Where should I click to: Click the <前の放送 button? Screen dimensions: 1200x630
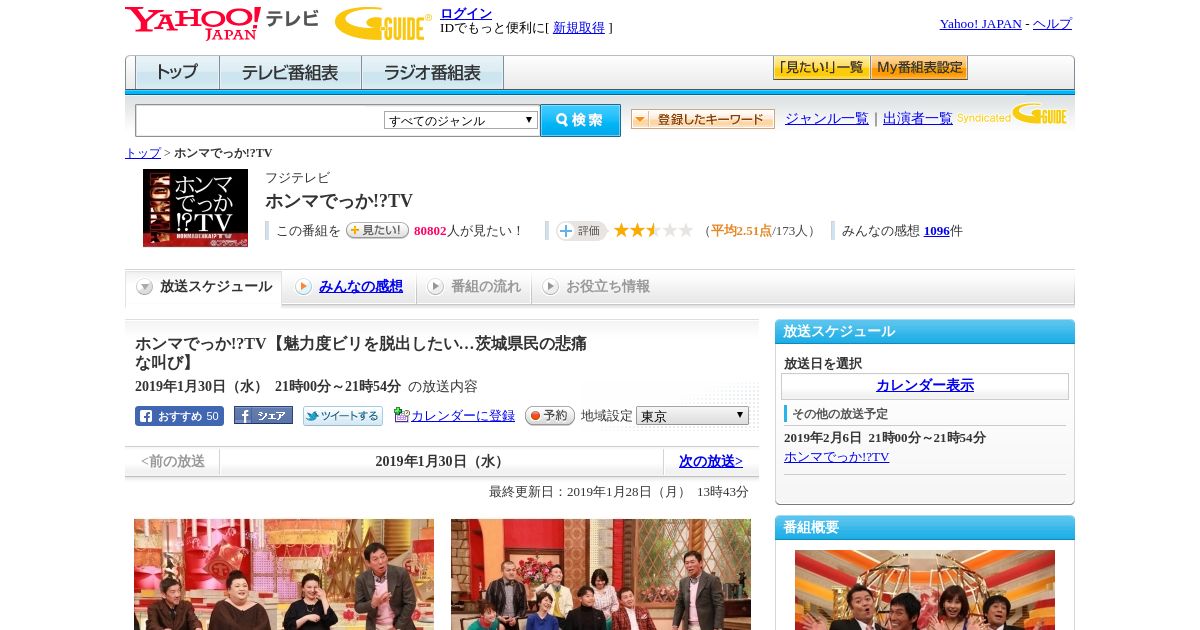coord(173,461)
